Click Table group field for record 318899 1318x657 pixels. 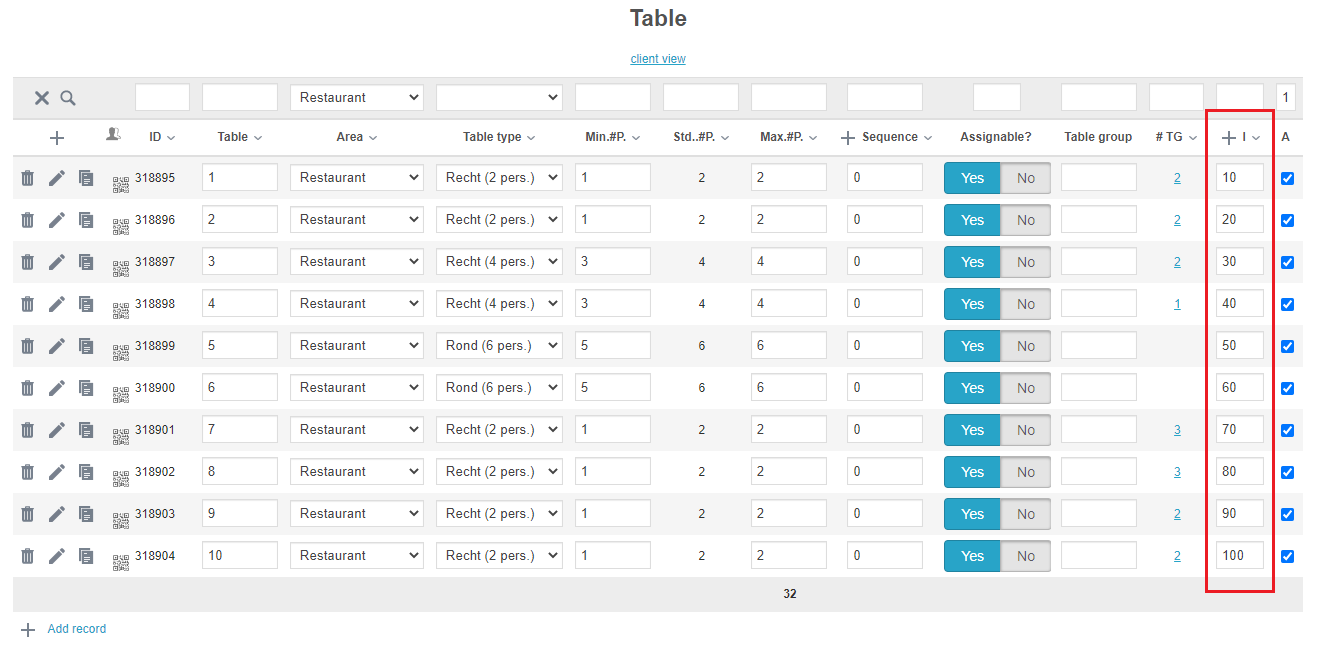pyautogui.click(x=1099, y=346)
